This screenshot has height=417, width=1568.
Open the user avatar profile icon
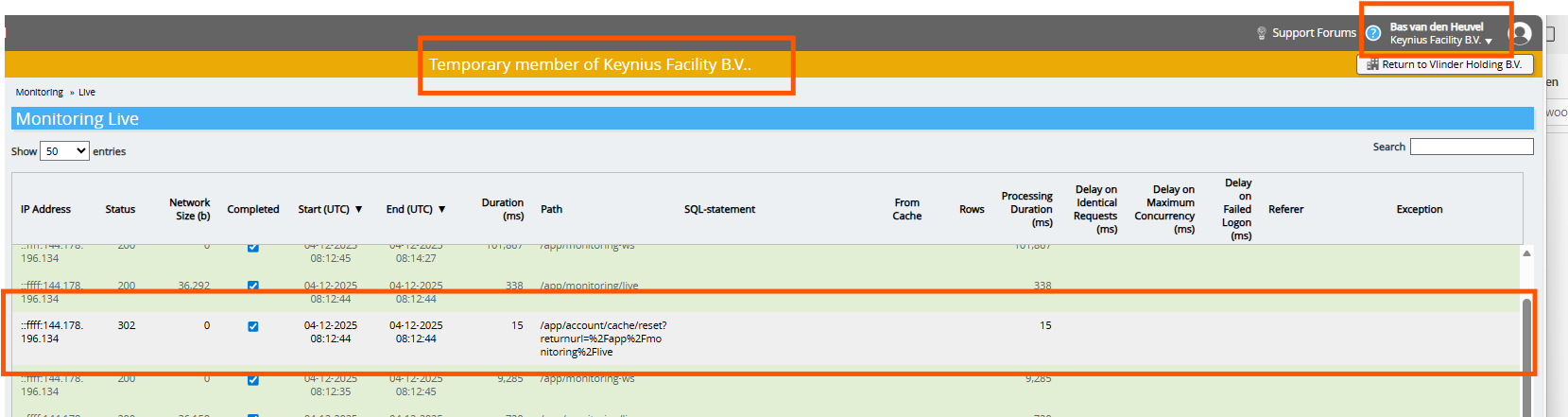tap(1520, 34)
